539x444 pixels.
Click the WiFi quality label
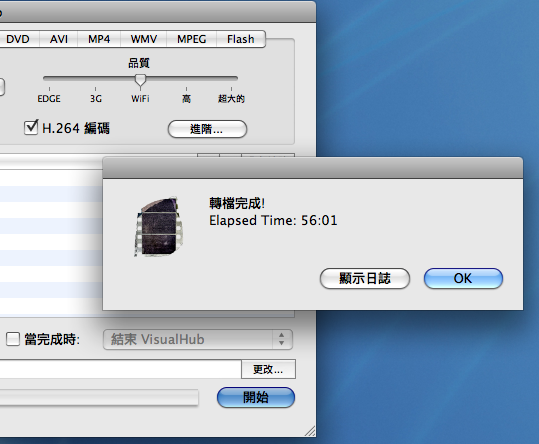(140, 99)
